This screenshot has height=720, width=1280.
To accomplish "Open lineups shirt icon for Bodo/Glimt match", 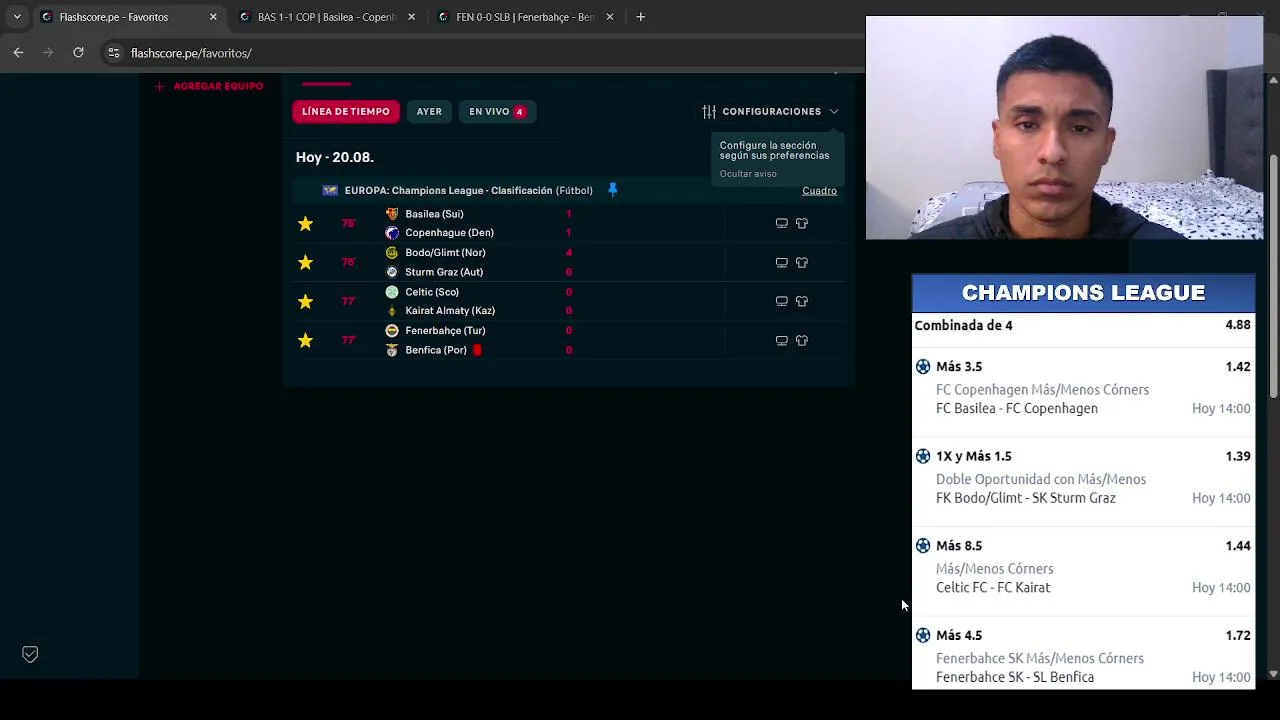I will pos(802,262).
